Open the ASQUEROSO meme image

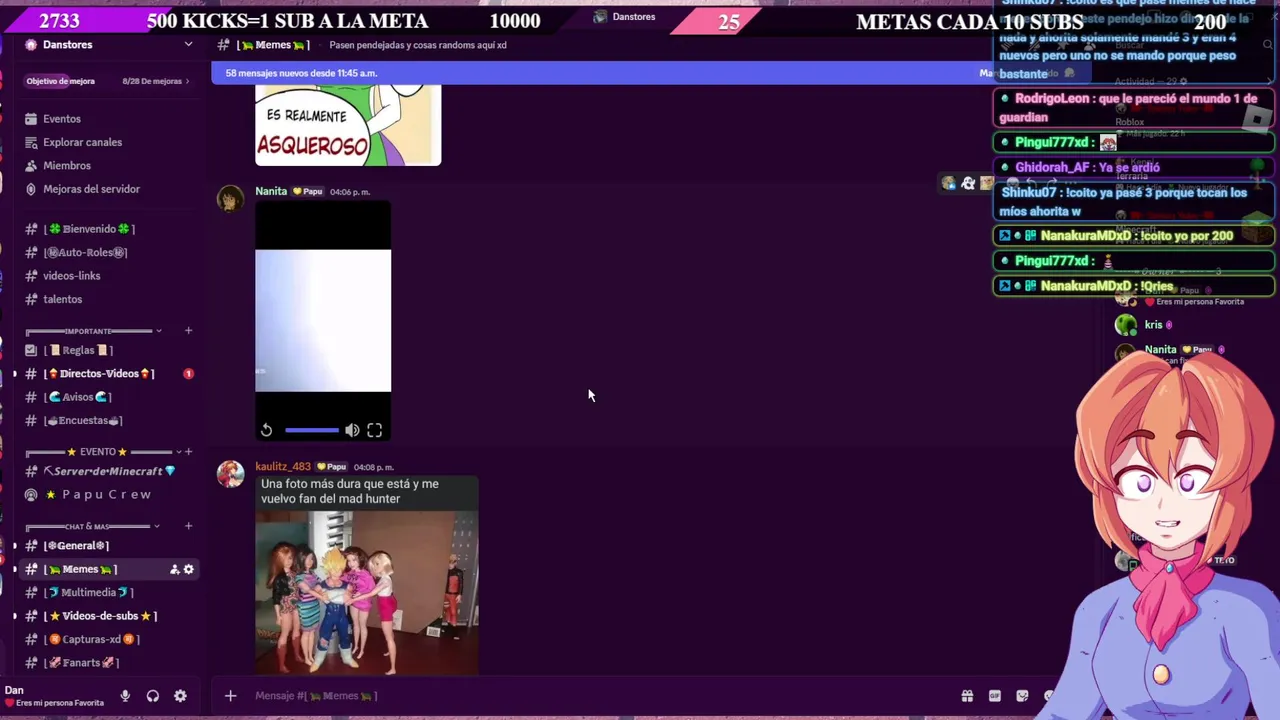(348, 125)
